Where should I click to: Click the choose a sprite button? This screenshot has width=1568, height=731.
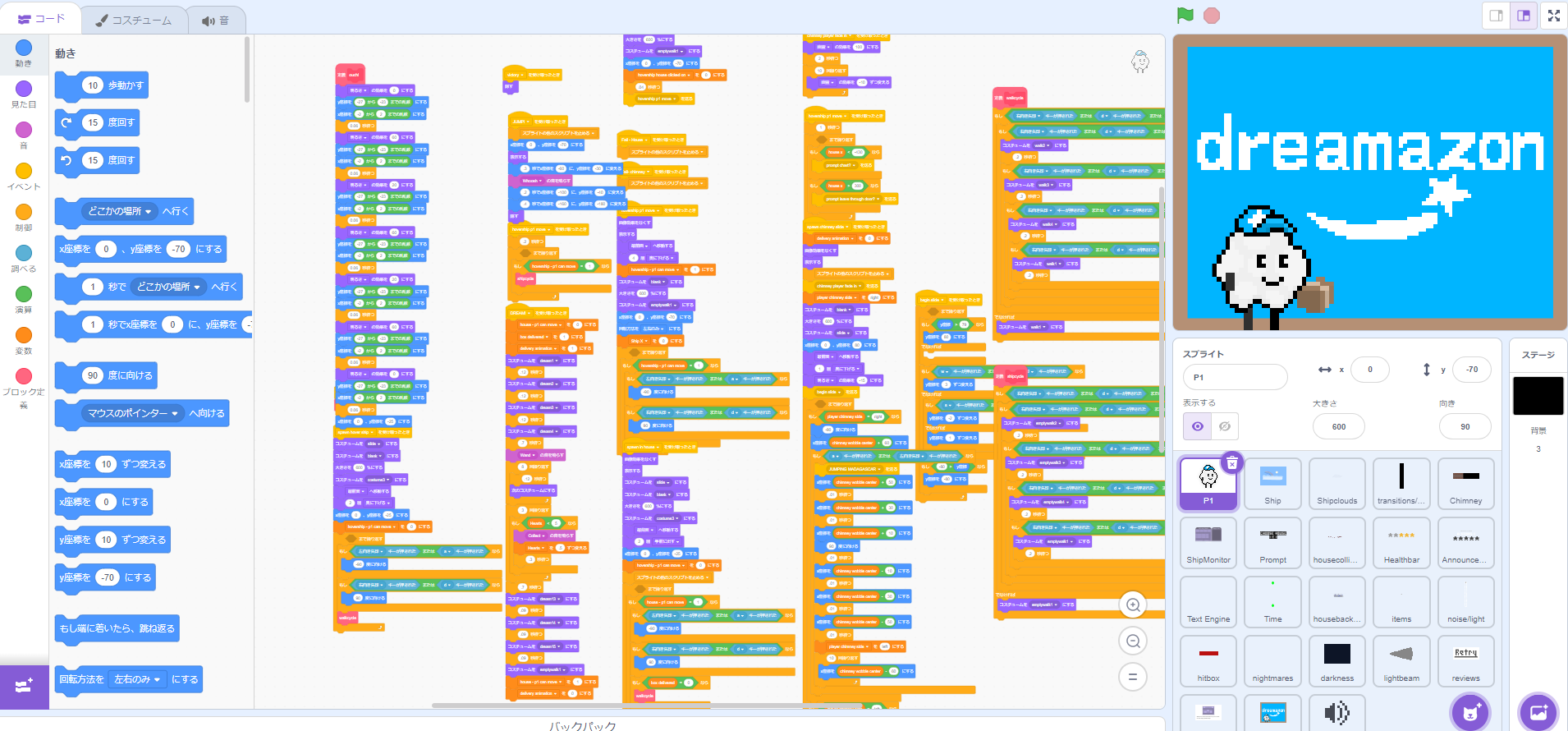point(1470,712)
